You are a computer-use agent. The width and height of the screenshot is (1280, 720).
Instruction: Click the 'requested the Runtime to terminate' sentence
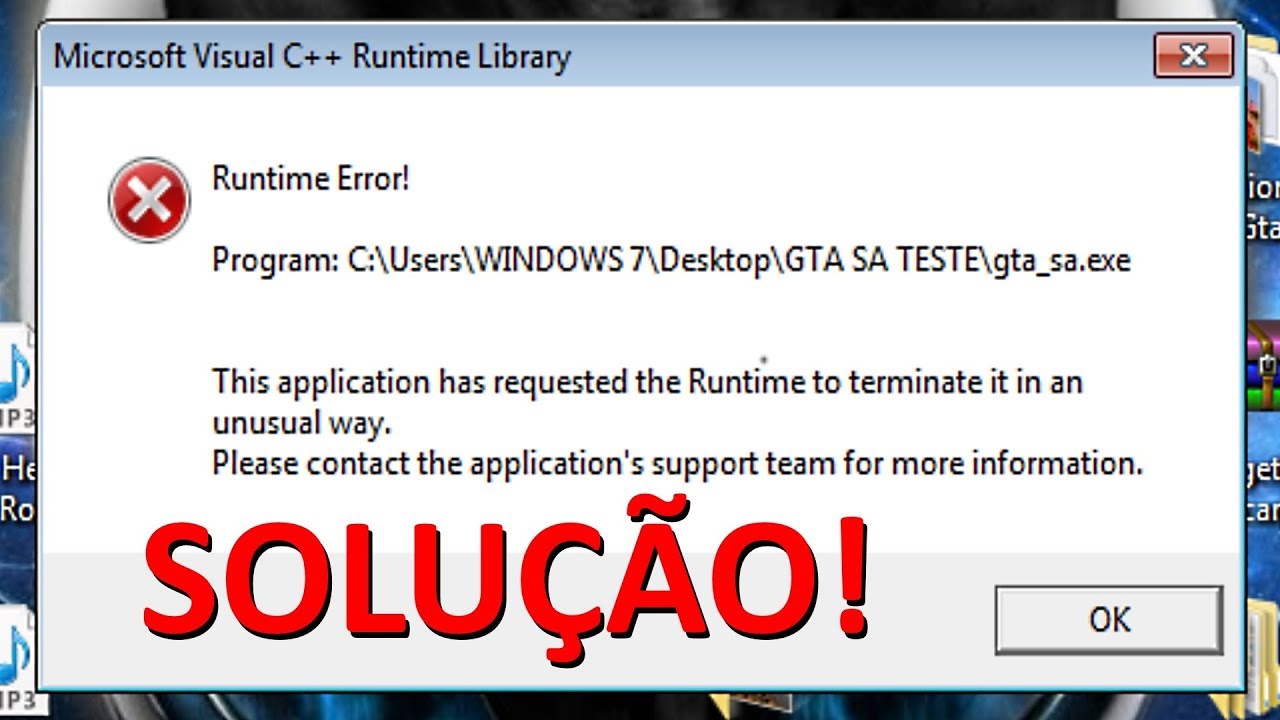(x=647, y=382)
